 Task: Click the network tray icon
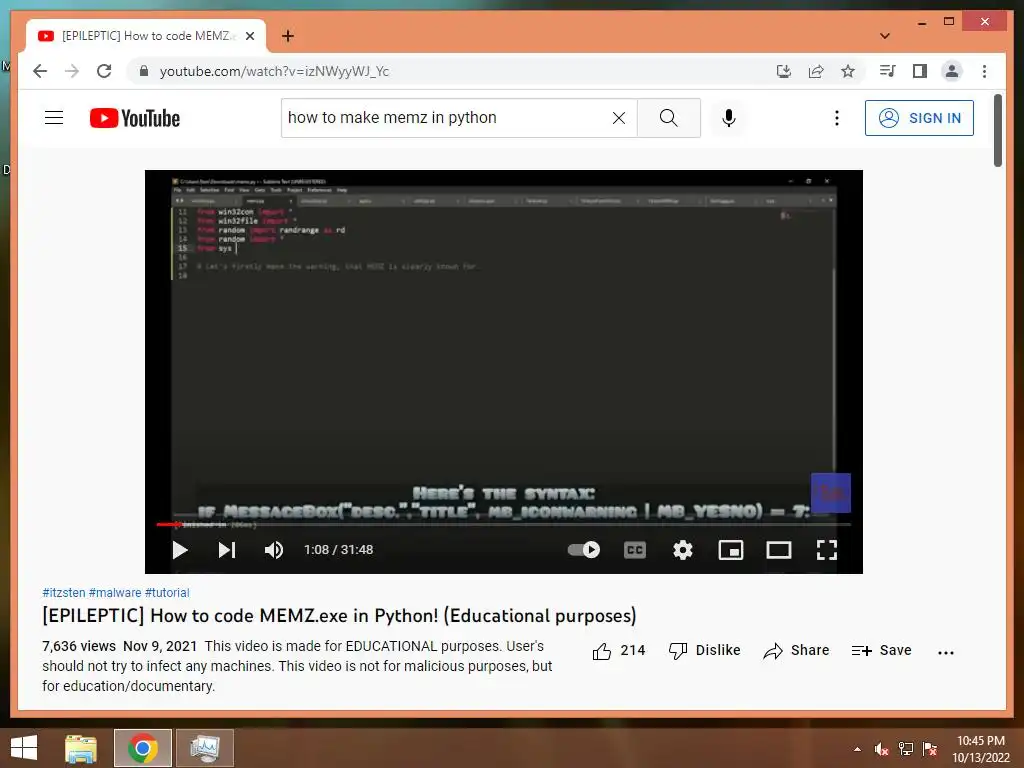(906, 749)
